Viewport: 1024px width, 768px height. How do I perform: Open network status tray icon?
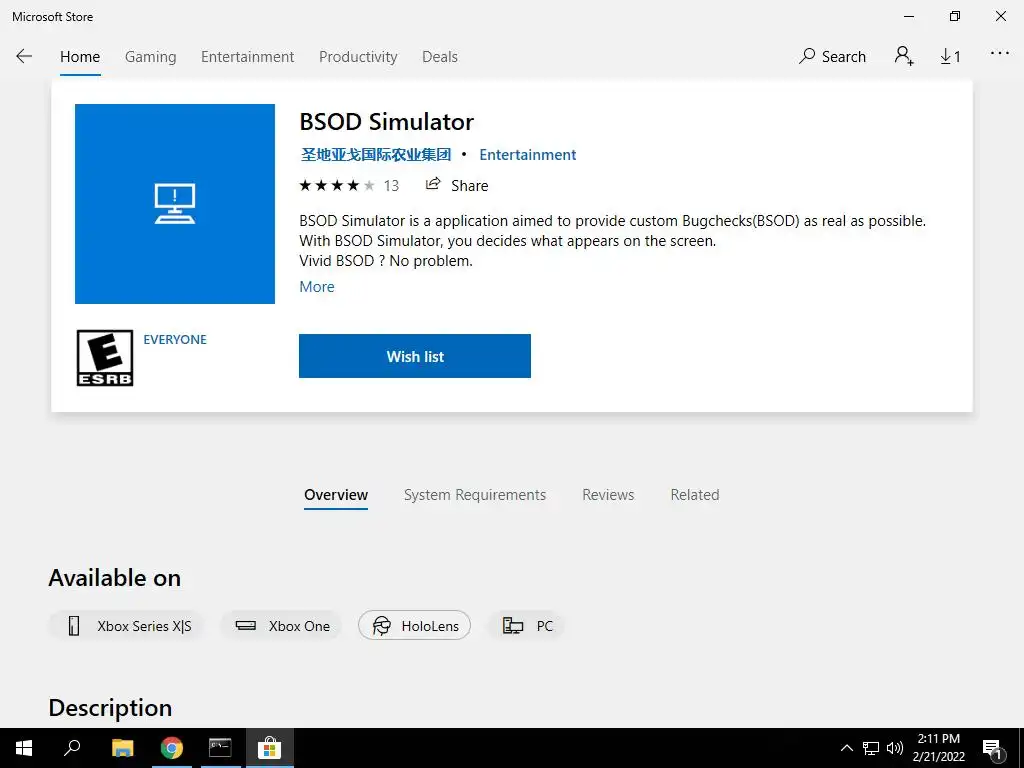click(871, 748)
